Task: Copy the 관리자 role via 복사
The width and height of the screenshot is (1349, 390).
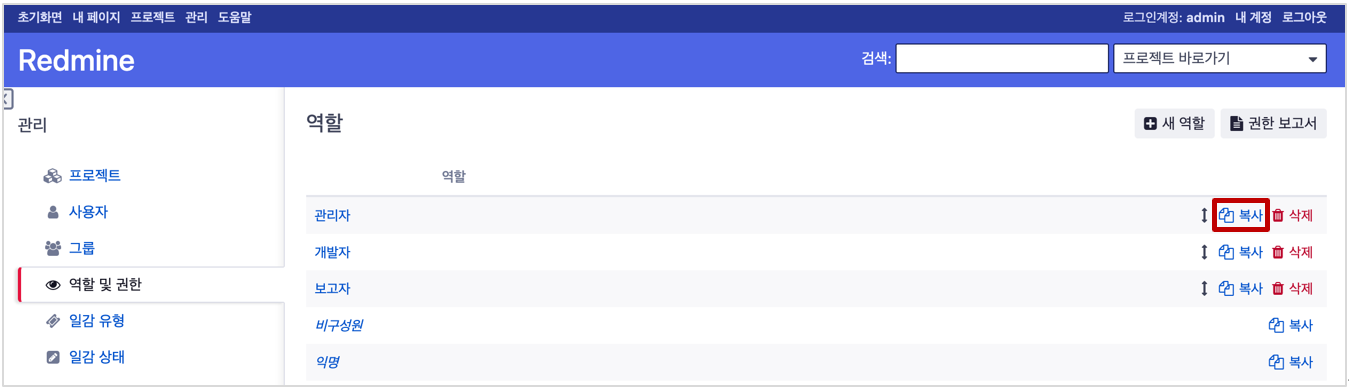Action: pyautogui.click(x=1240, y=215)
